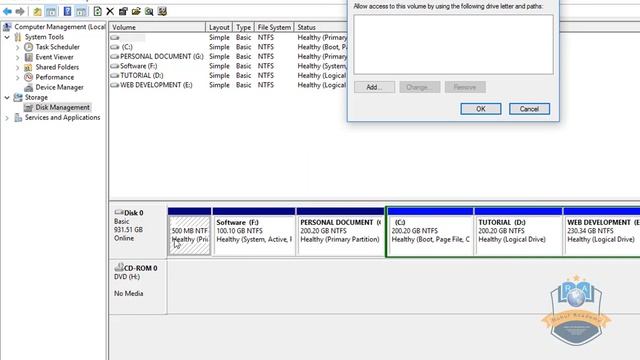The height and width of the screenshot is (360, 640).
Task: Select Disk Management in the tree
Action: pos(62,107)
